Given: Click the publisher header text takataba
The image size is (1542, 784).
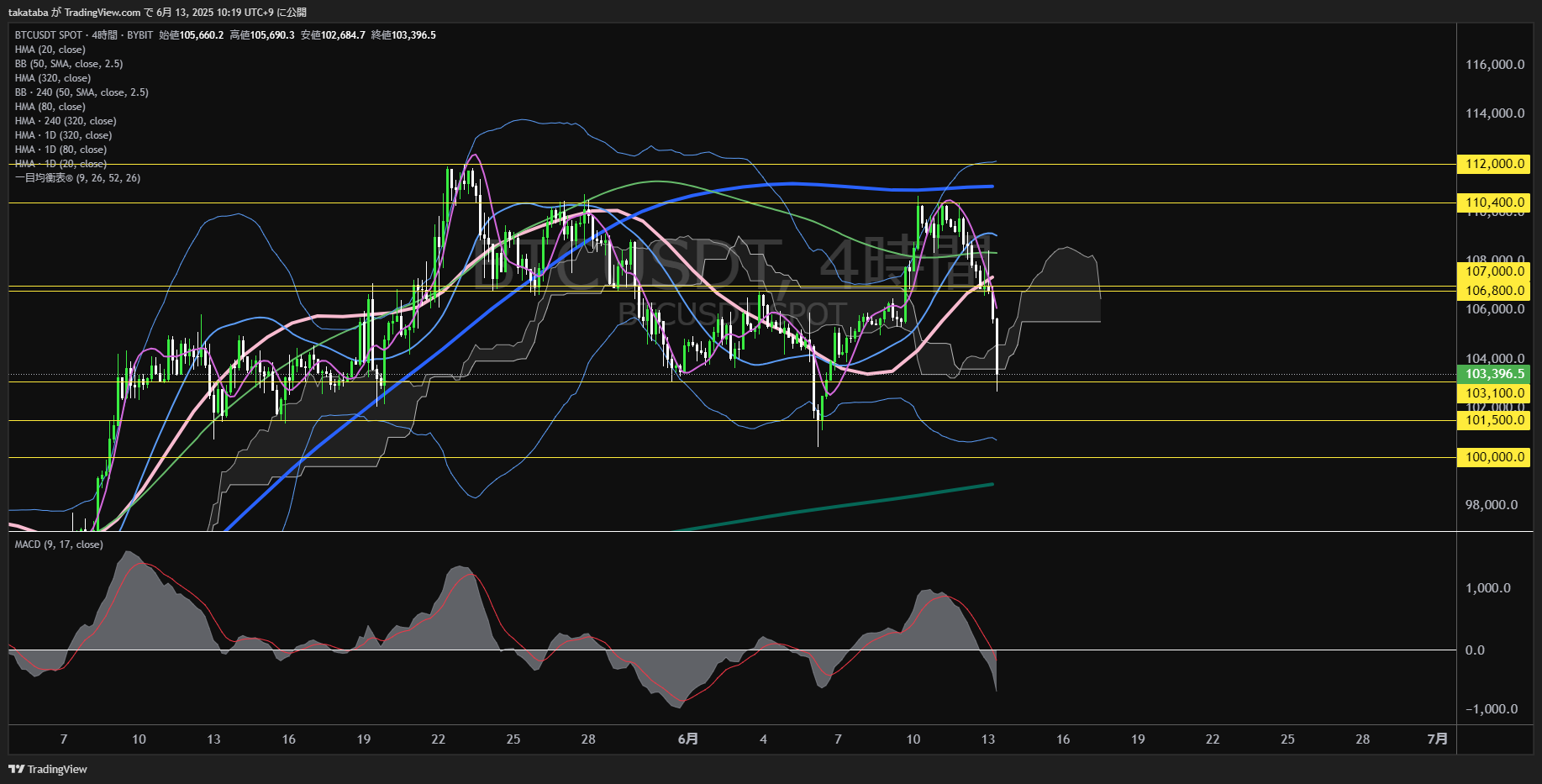Looking at the screenshot, I should point(28,13).
